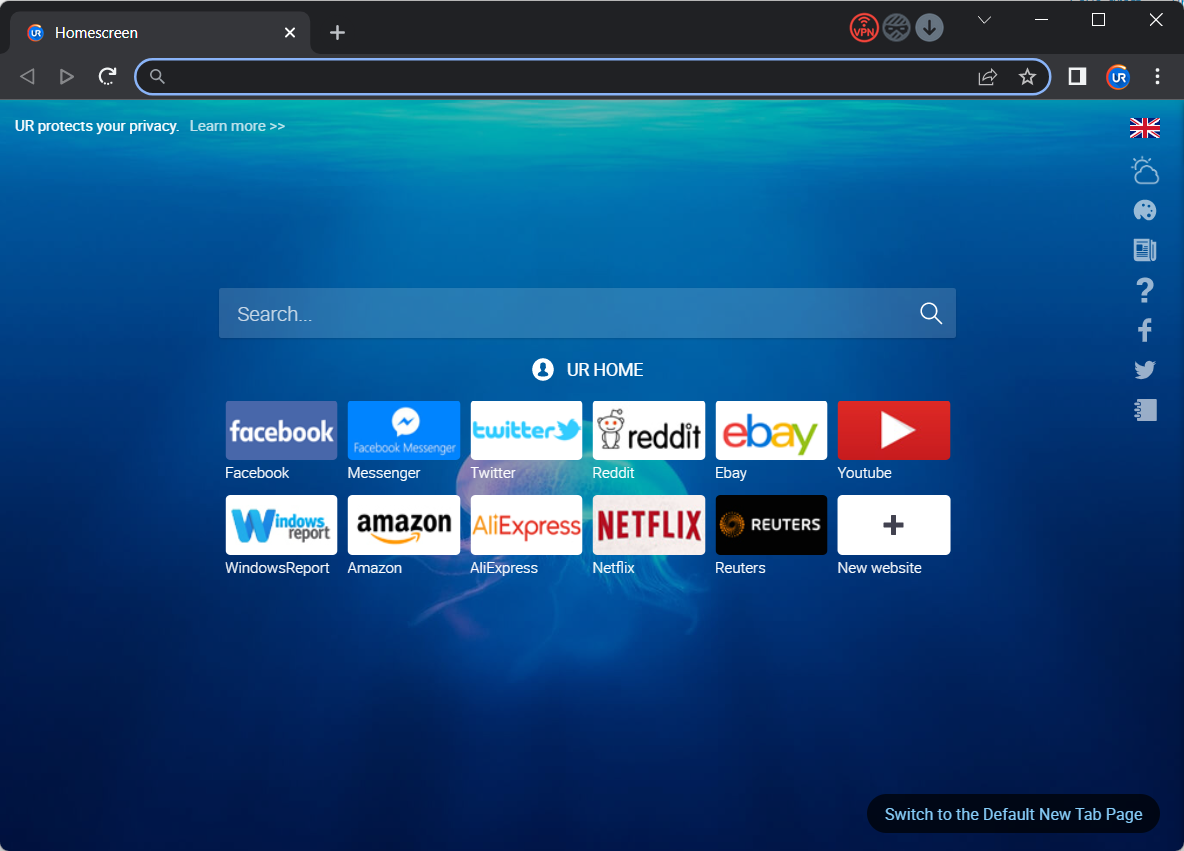
Task: Open the downloads arrow icon
Action: point(930,28)
